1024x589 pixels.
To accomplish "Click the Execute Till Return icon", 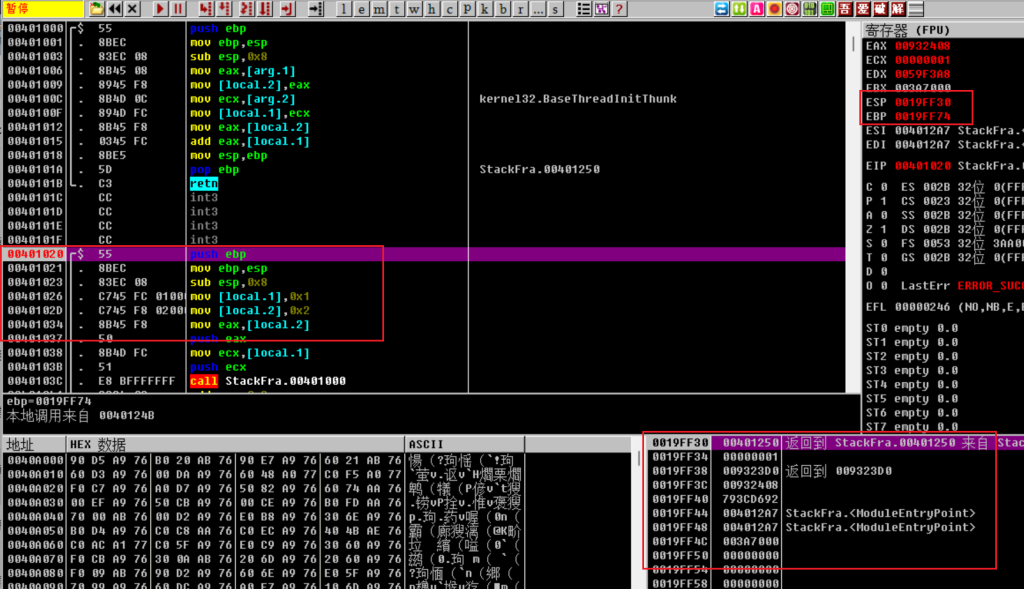I will click(286, 9).
